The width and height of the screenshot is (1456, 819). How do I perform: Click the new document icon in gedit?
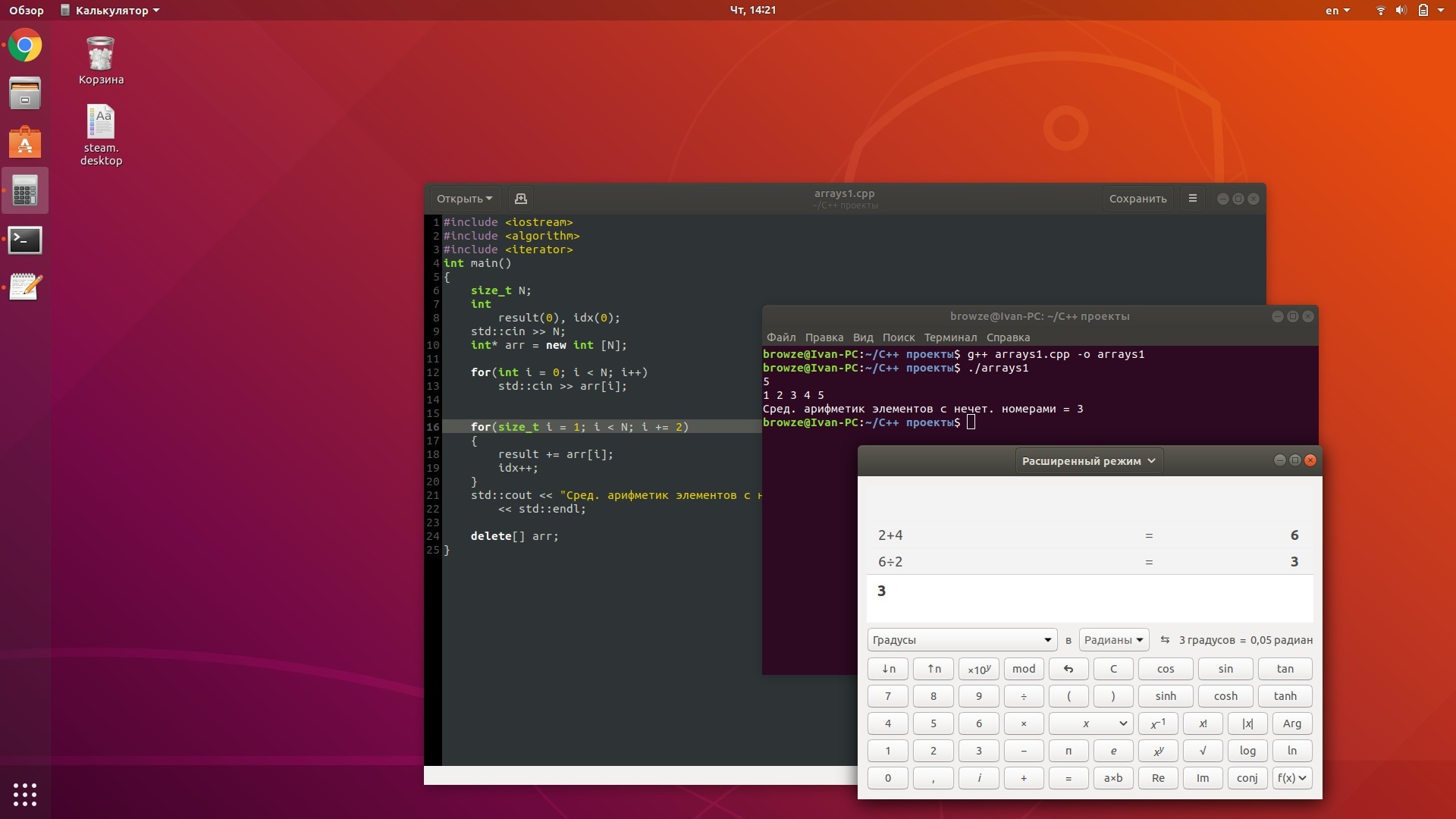(520, 199)
